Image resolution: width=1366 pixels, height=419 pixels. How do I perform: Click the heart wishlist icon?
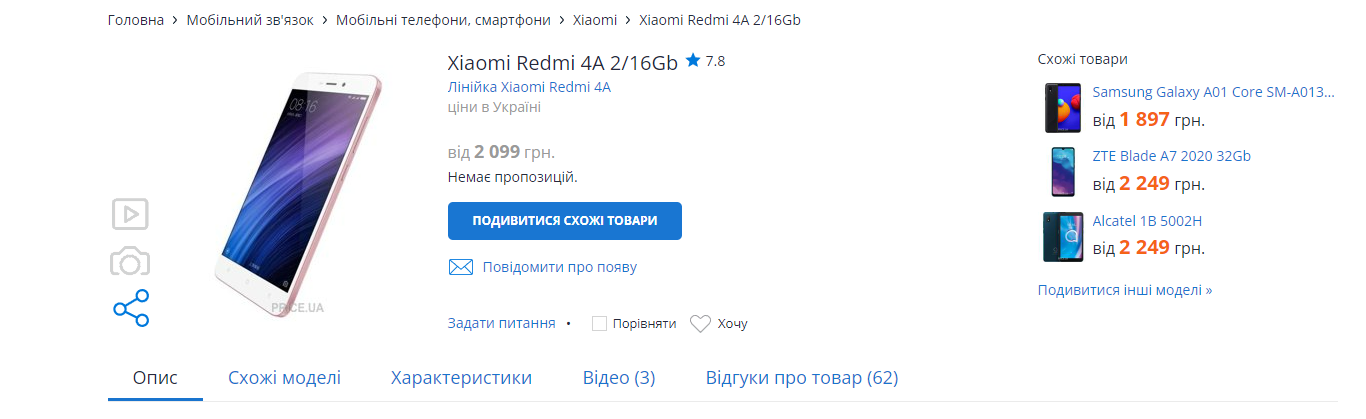(700, 323)
